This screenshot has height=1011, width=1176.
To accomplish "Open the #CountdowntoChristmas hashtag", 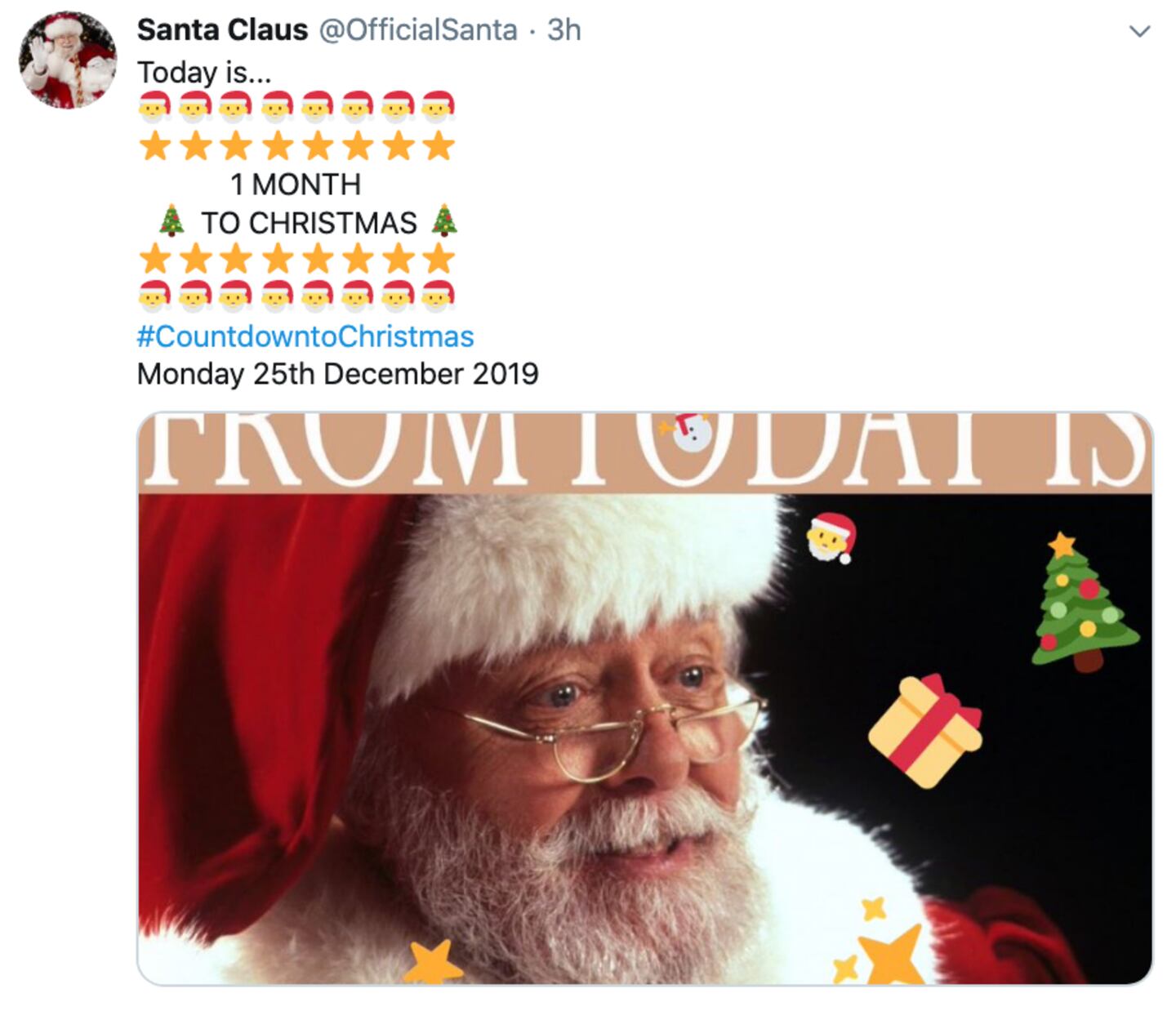I will click(x=305, y=336).
